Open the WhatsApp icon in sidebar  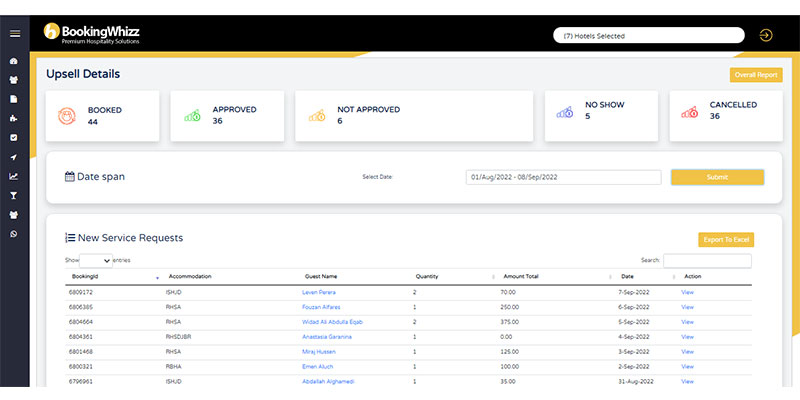coord(14,234)
